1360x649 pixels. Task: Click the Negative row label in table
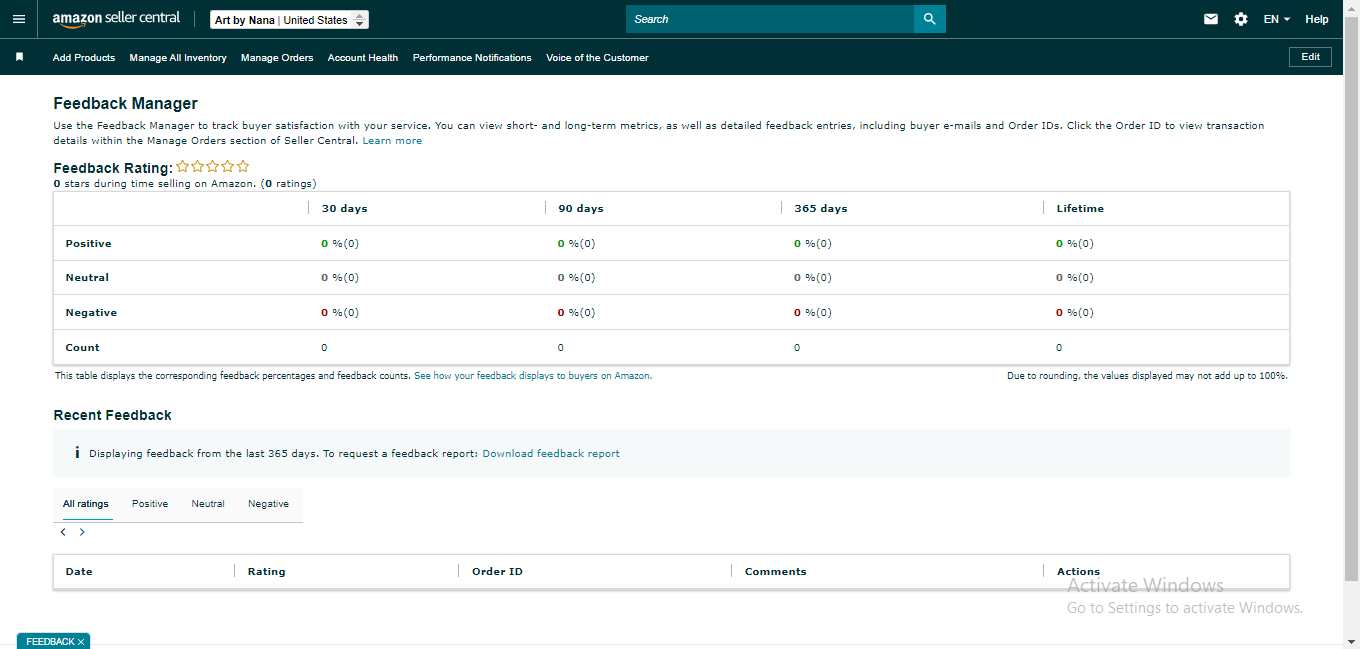(x=91, y=313)
